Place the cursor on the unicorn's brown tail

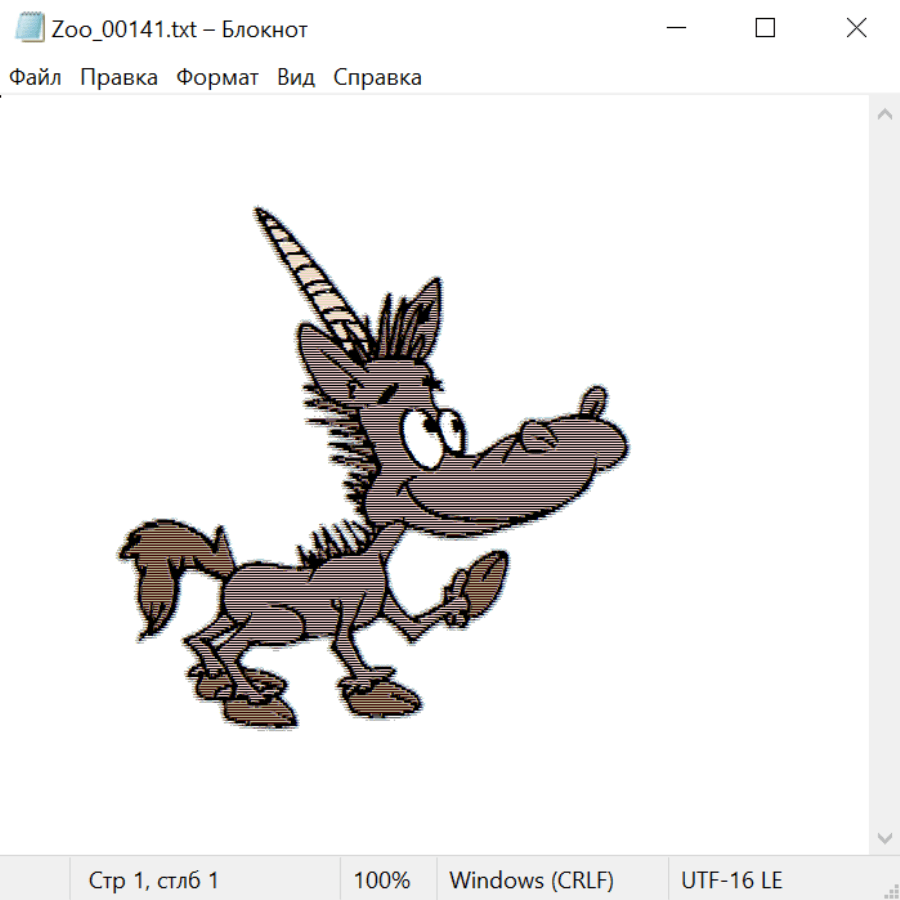[x=160, y=570]
